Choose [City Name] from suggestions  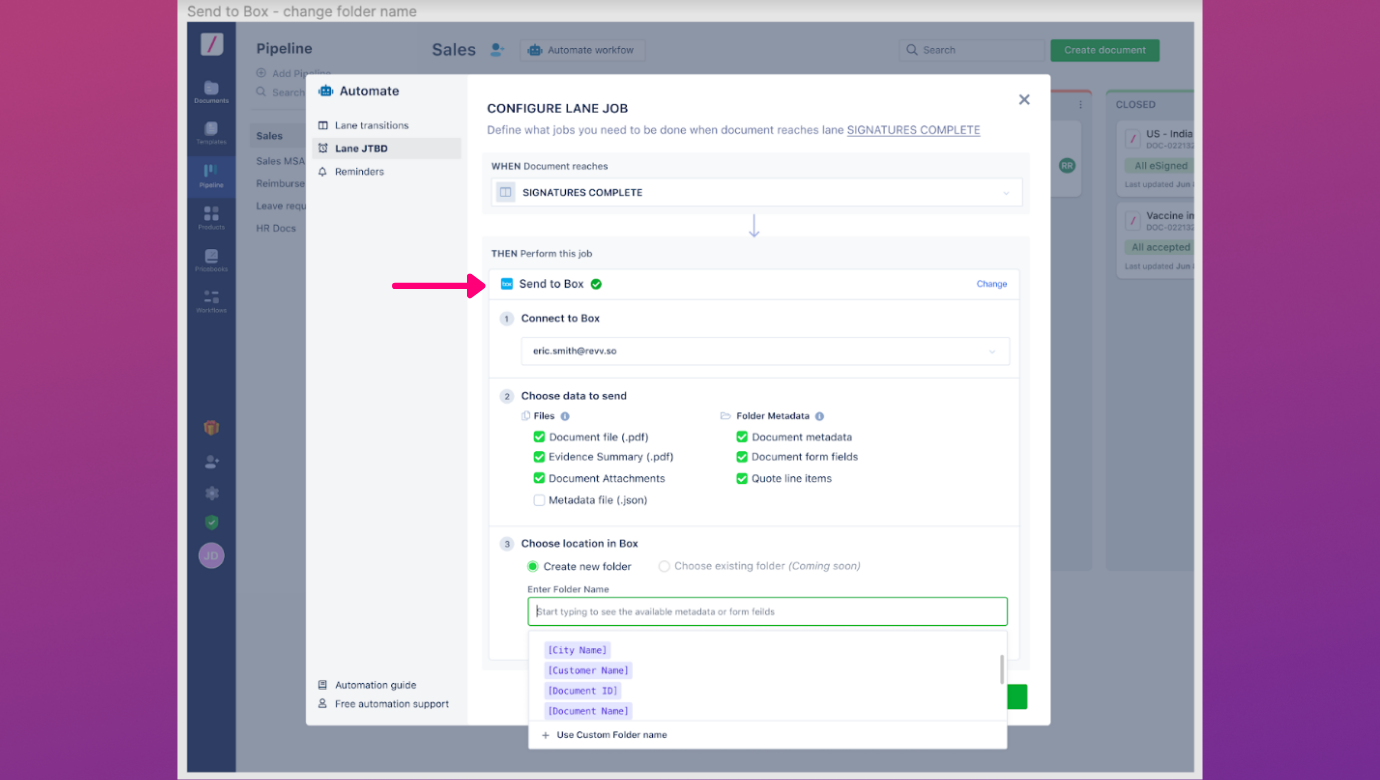[577, 650]
